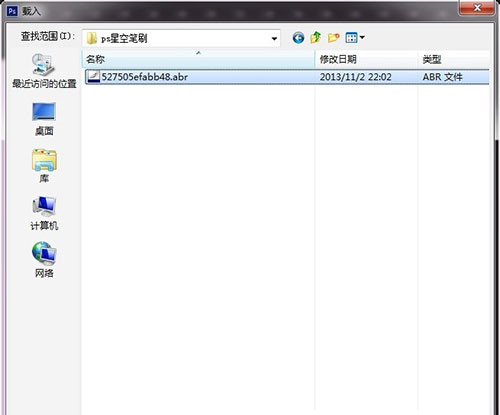The height and width of the screenshot is (415, 500).
Task: Select the 527505efabb48.abr brush file
Action: click(x=287, y=77)
